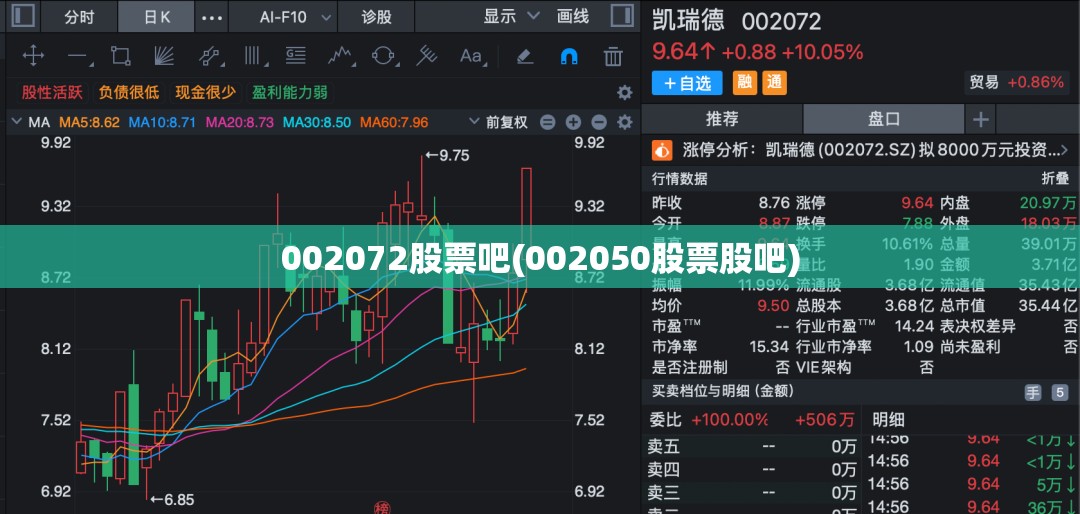Switch to the 分时 chart tab
Viewport: 1080px width, 514px height.
click(x=79, y=17)
